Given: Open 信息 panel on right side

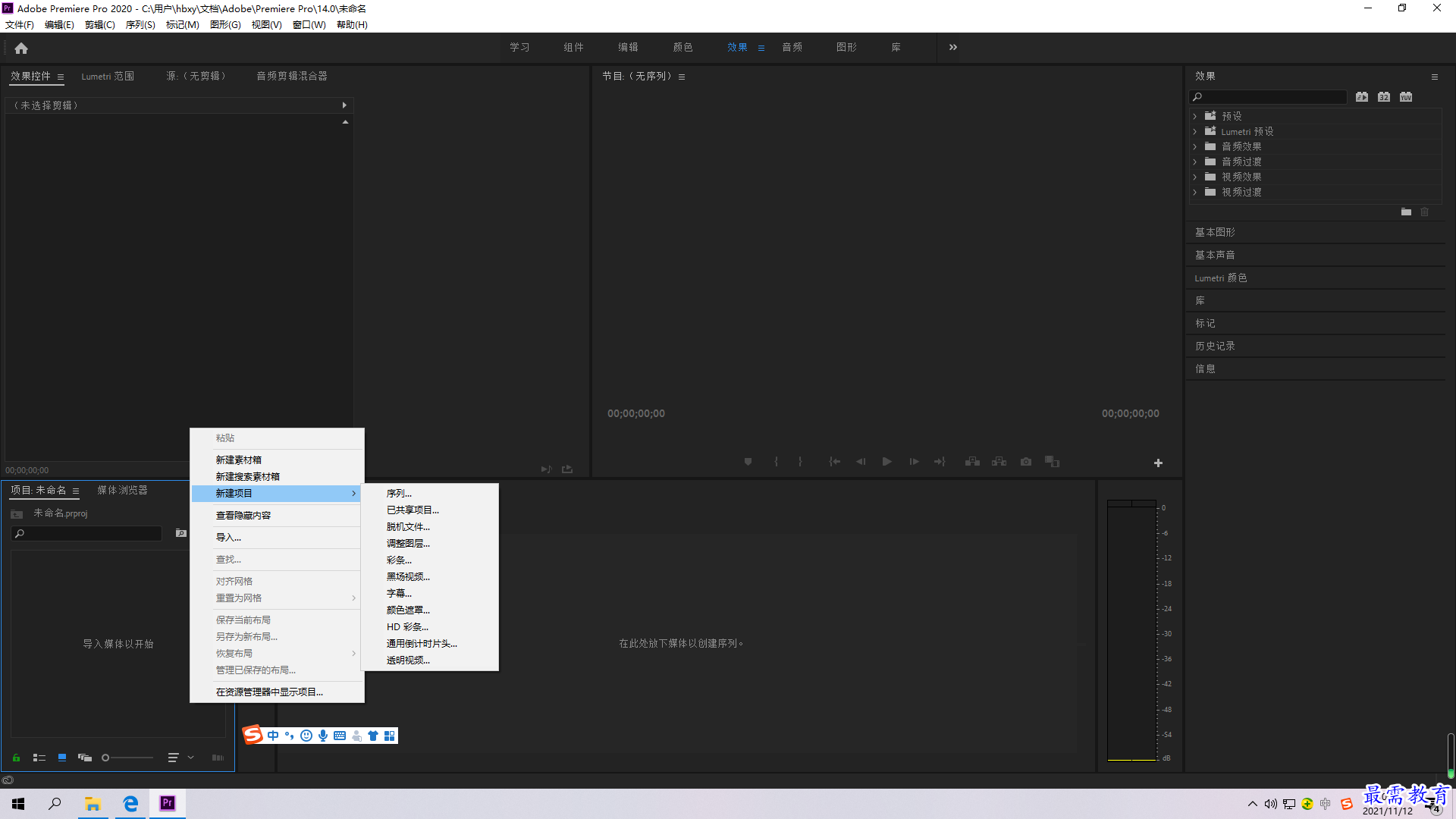Looking at the screenshot, I should pyautogui.click(x=1205, y=369).
